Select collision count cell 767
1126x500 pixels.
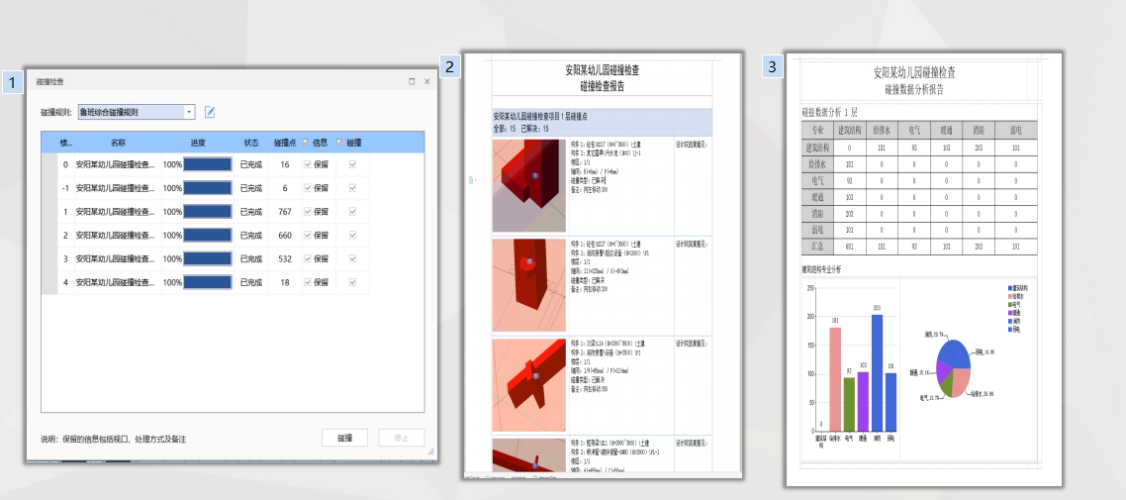pos(285,212)
